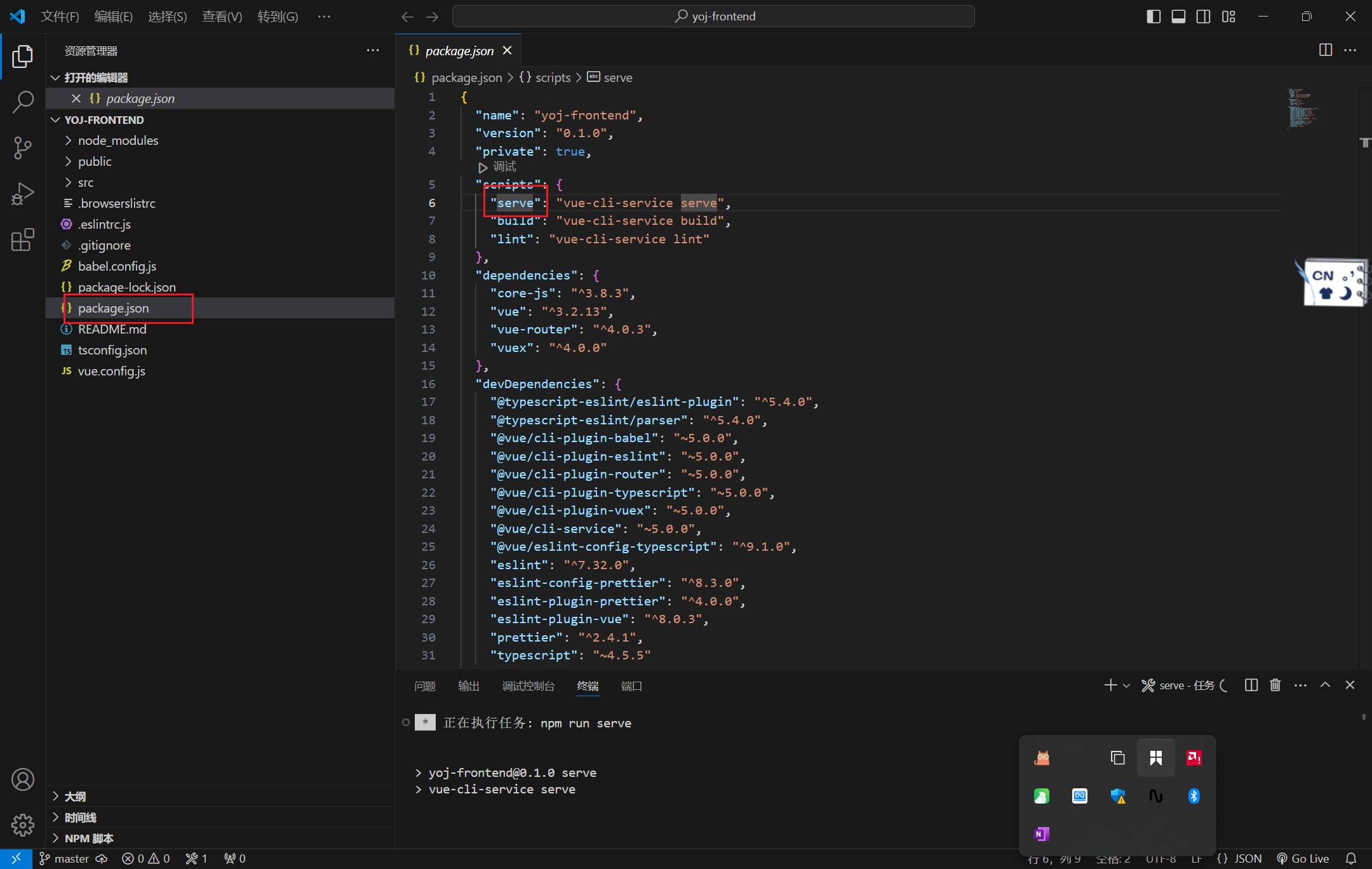Collapse the YOJ-FRONTEND folder section
The image size is (1372, 869).
pos(55,120)
